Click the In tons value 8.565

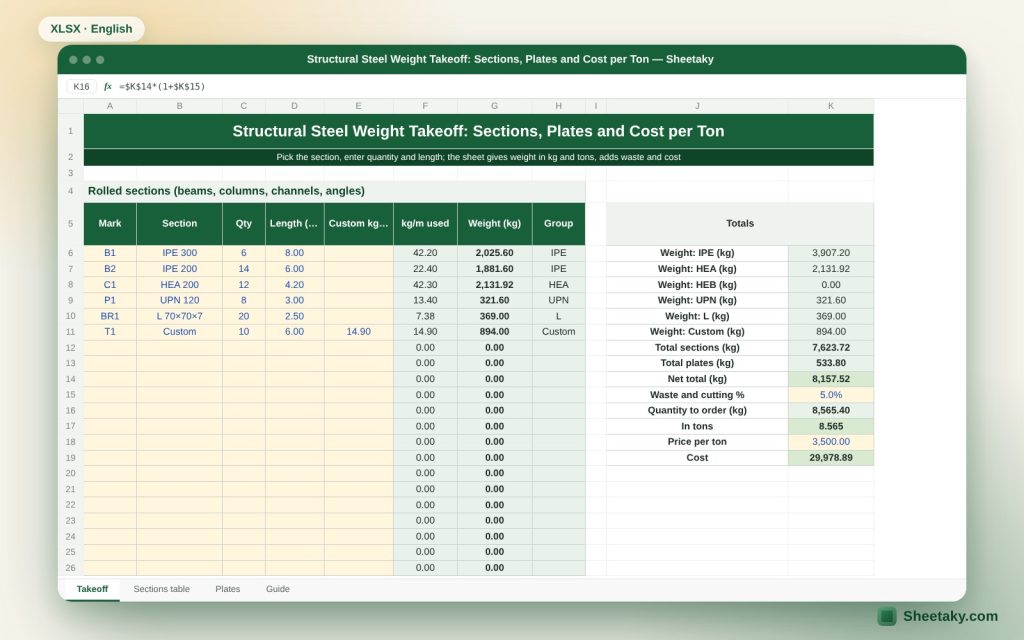[x=831, y=426]
